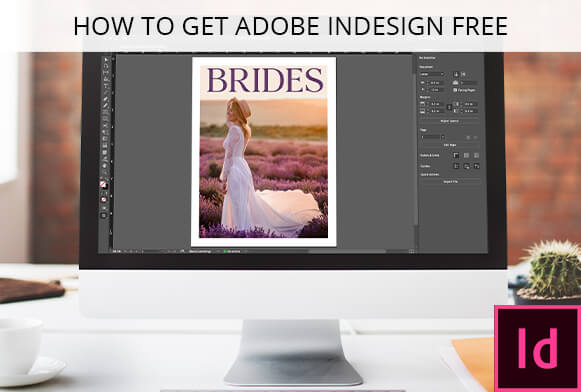Toggle the third Guides icon
581x392 pixels.
(x=477, y=166)
